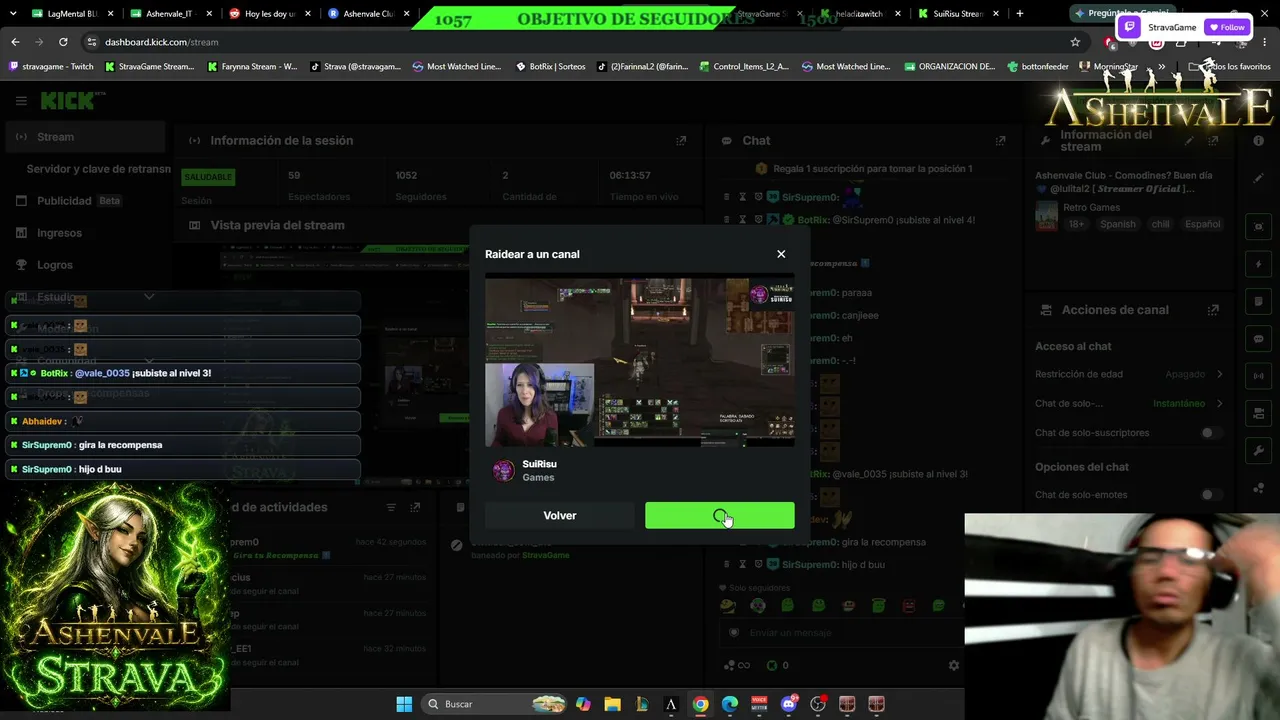Screen dimensions: 1280x720
Task: Open SuiRisu stream preview thumbnail
Action: tap(640, 362)
